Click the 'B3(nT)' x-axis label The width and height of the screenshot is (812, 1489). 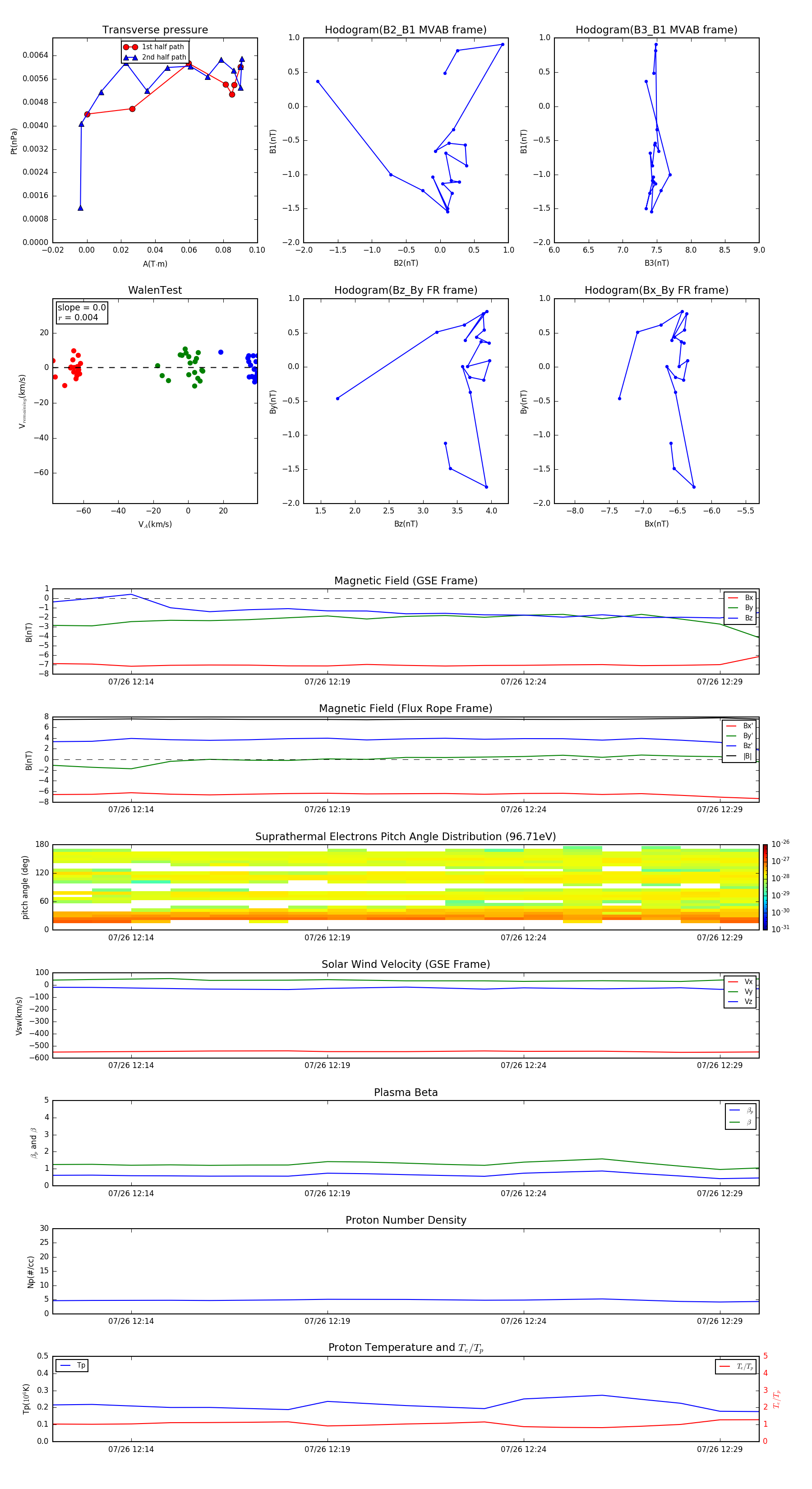click(x=656, y=263)
